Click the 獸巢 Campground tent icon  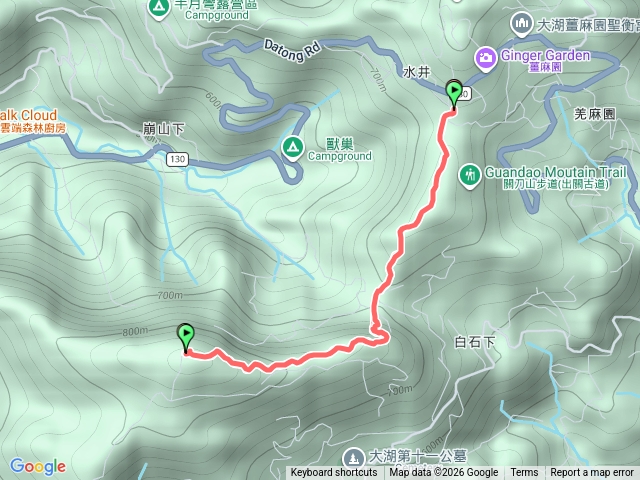coord(293,147)
